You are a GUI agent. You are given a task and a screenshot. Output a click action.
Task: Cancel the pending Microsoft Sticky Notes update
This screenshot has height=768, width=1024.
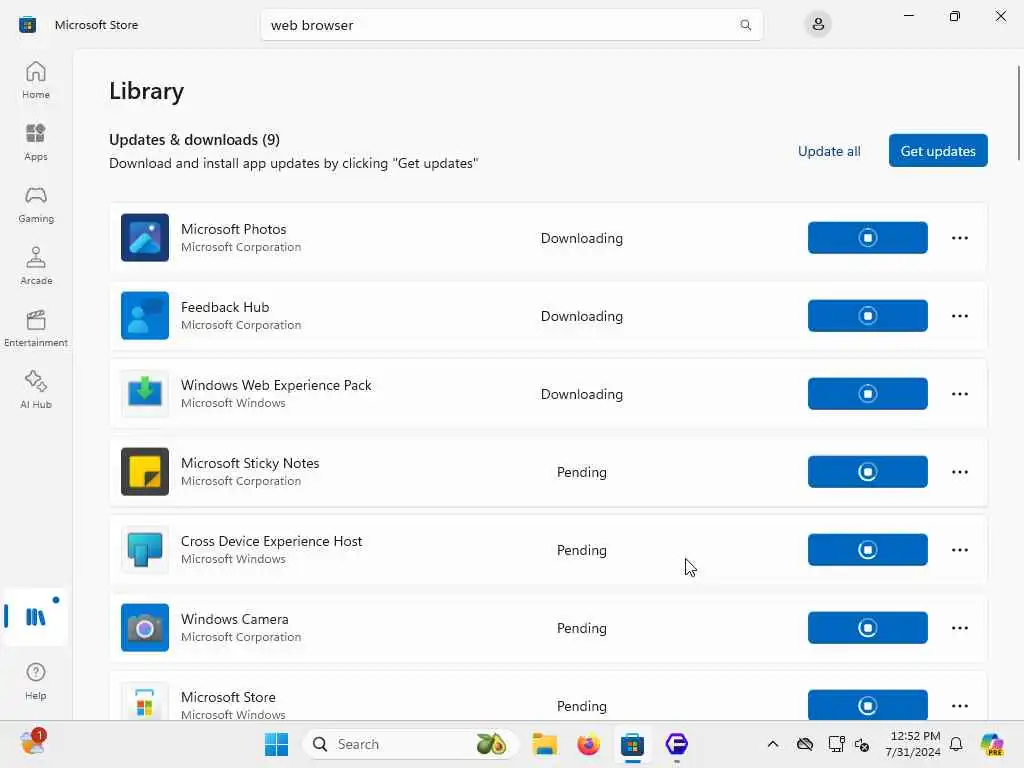click(x=867, y=472)
